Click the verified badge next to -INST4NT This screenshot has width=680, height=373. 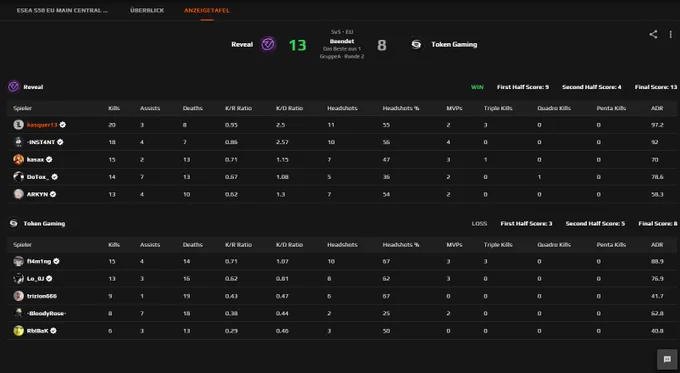tap(60, 142)
